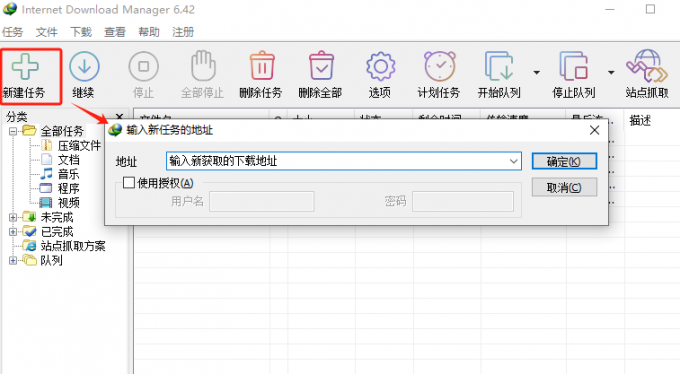Click the 全部任务 open folder icon
This screenshot has width=680, height=374.
pos(29,131)
